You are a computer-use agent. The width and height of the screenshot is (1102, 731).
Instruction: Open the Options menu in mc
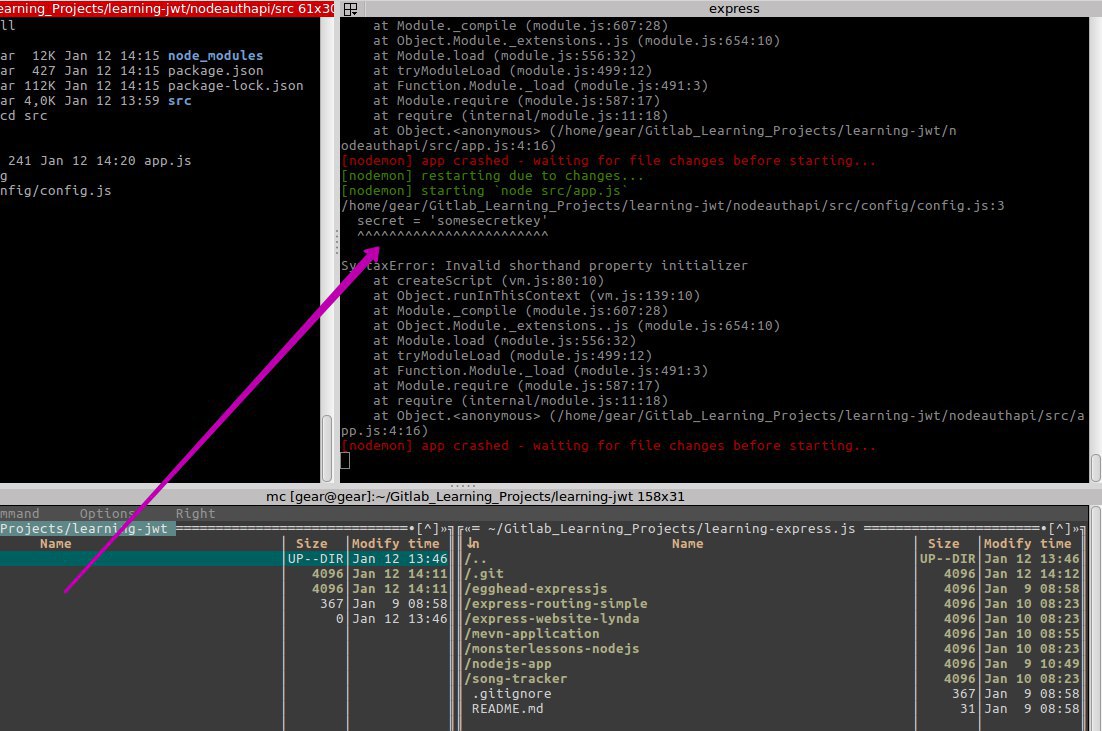[x=107, y=513]
